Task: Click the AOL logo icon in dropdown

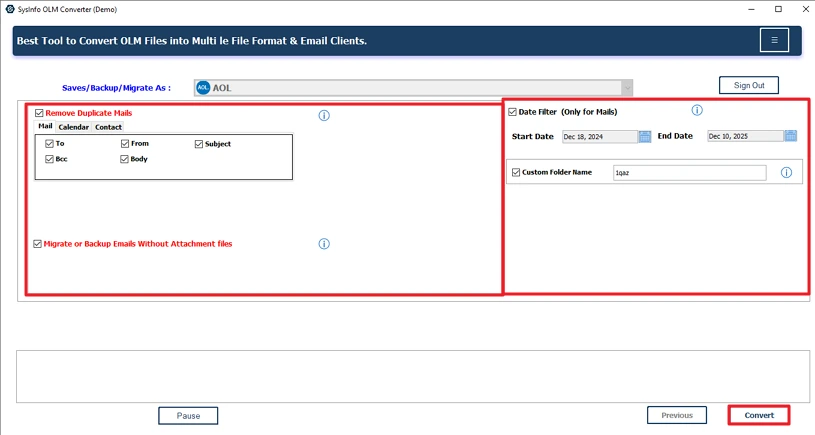Action: tap(203, 88)
